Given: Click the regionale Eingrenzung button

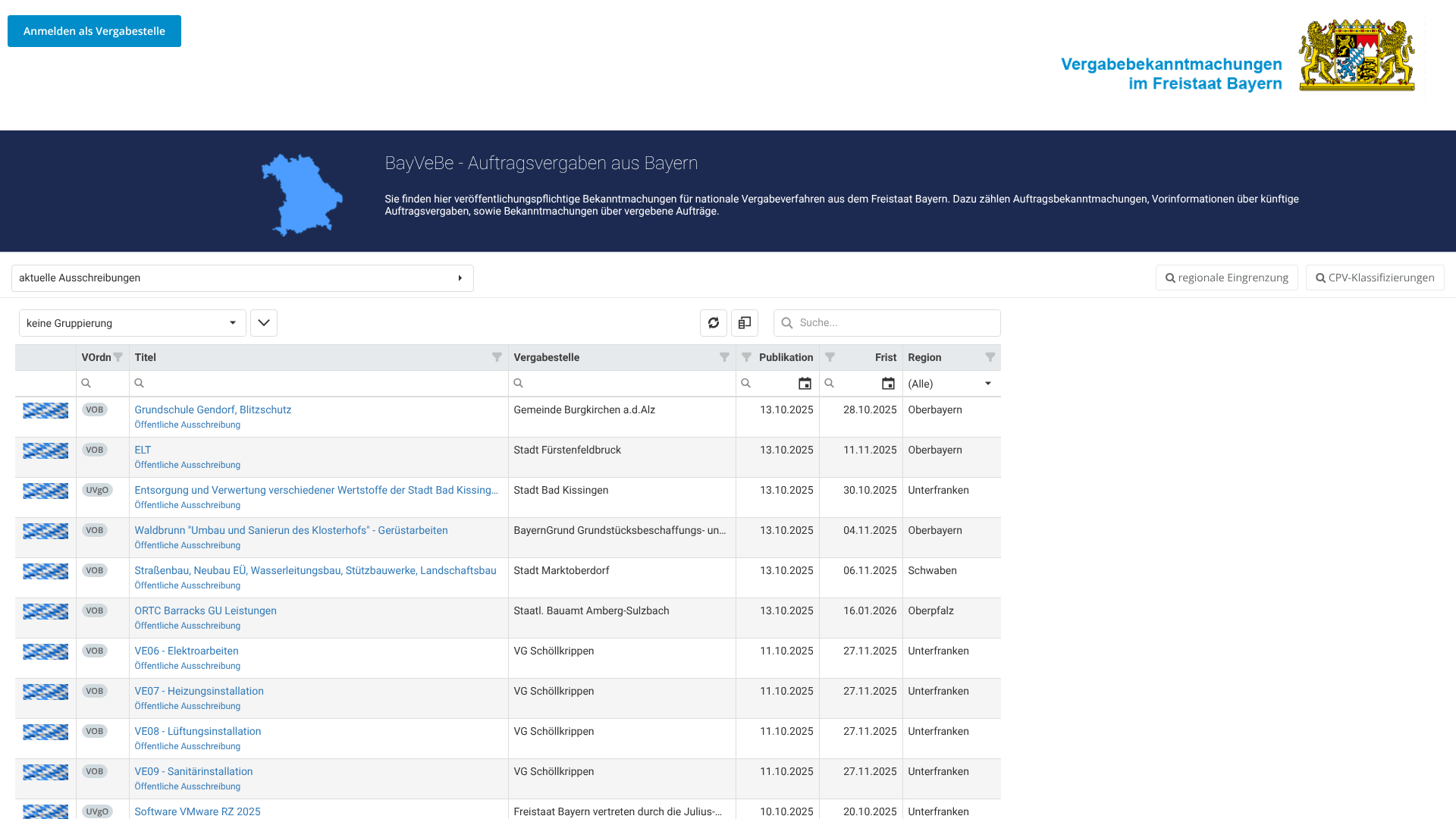Looking at the screenshot, I should (1226, 278).
